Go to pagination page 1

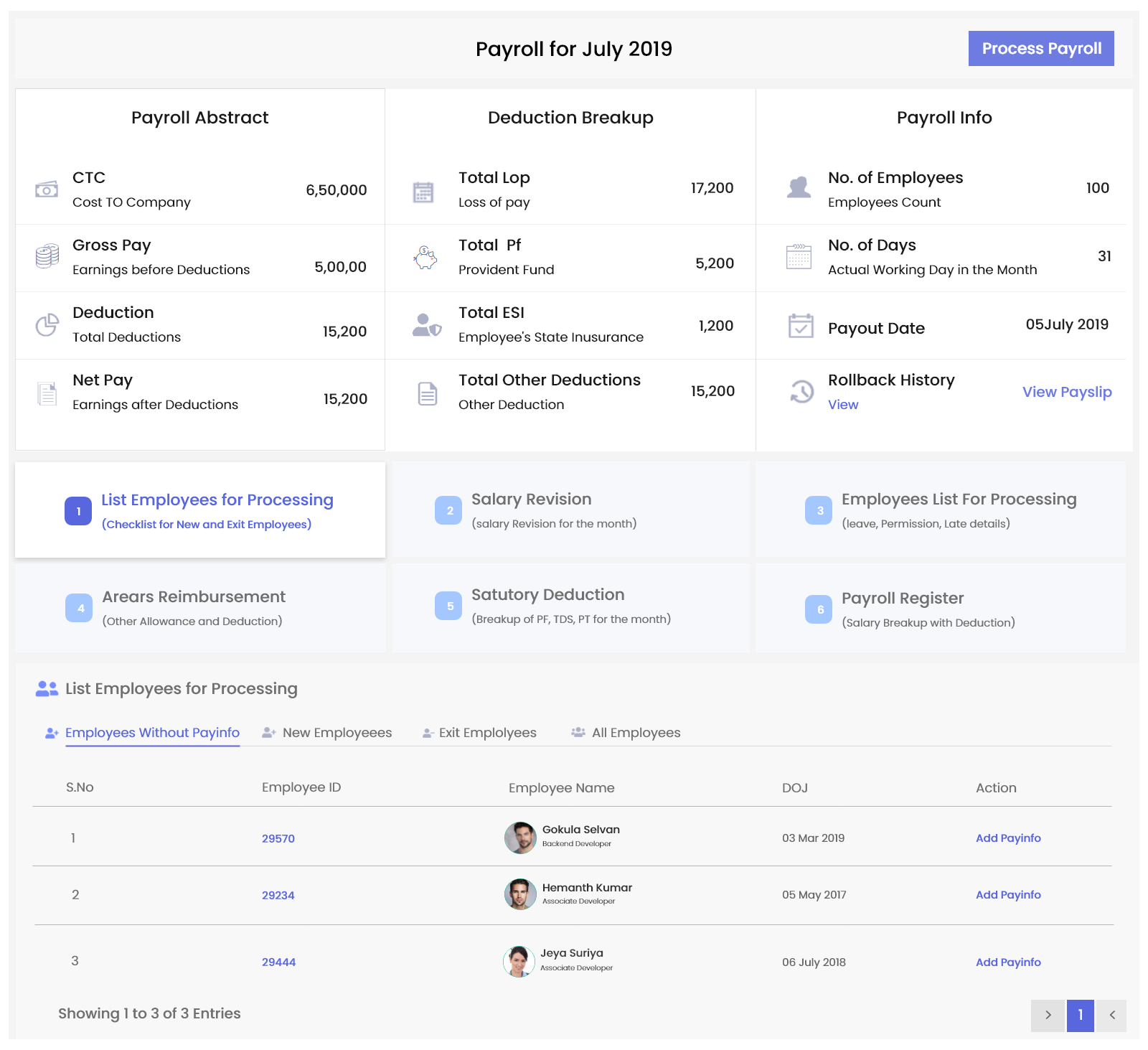1081,1016
